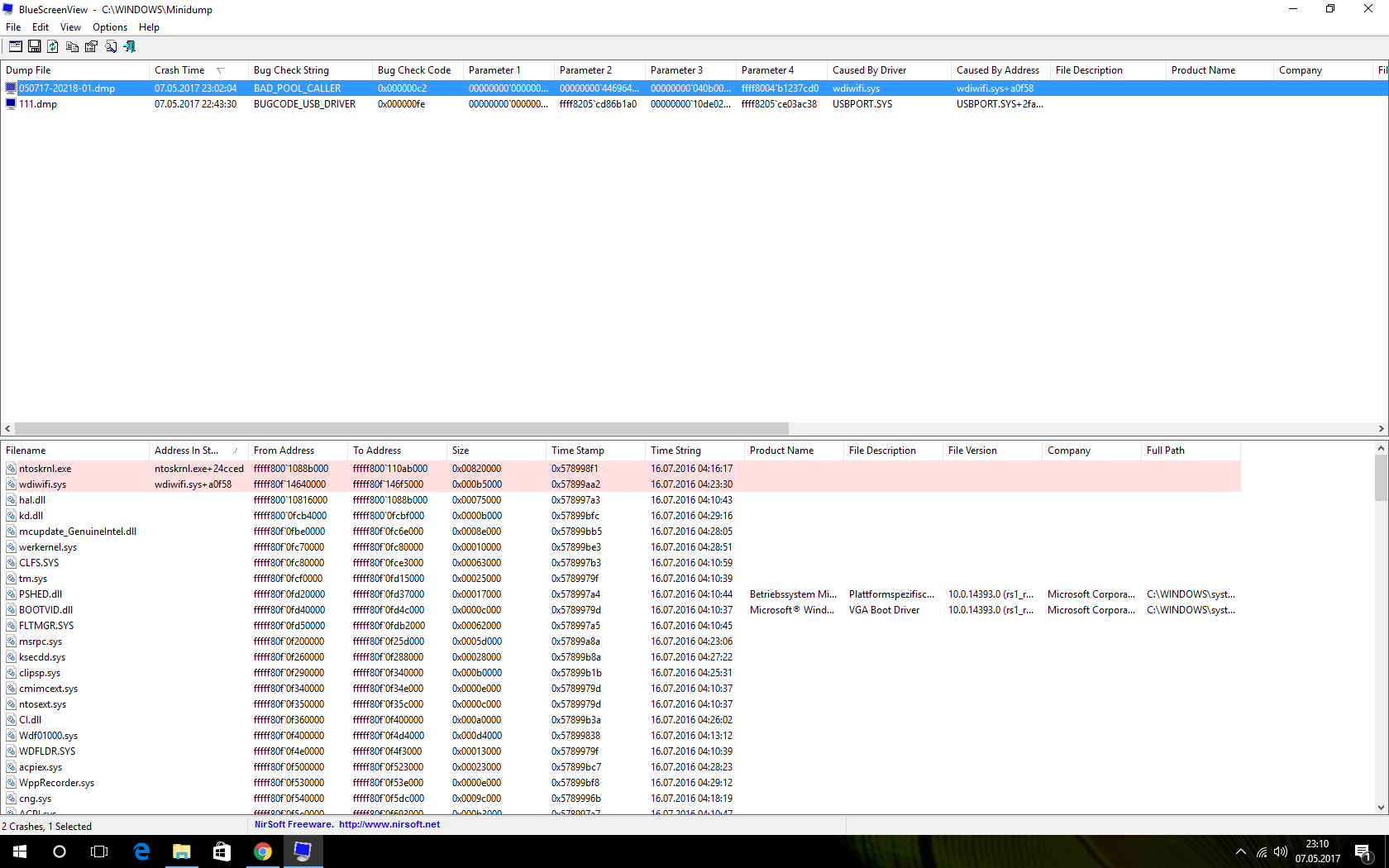Open the Edit menu

[x=41, y=27]
